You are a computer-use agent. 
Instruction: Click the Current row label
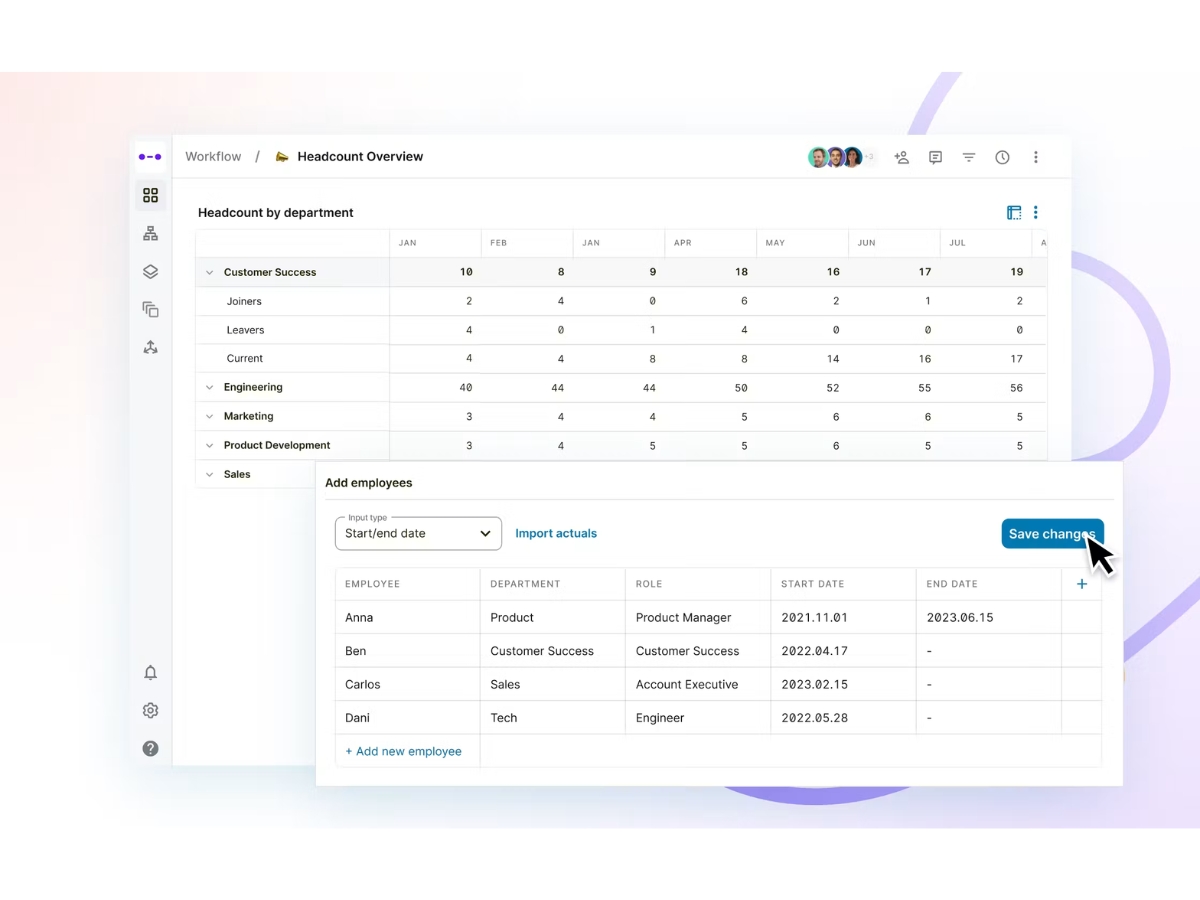point(244,359)
